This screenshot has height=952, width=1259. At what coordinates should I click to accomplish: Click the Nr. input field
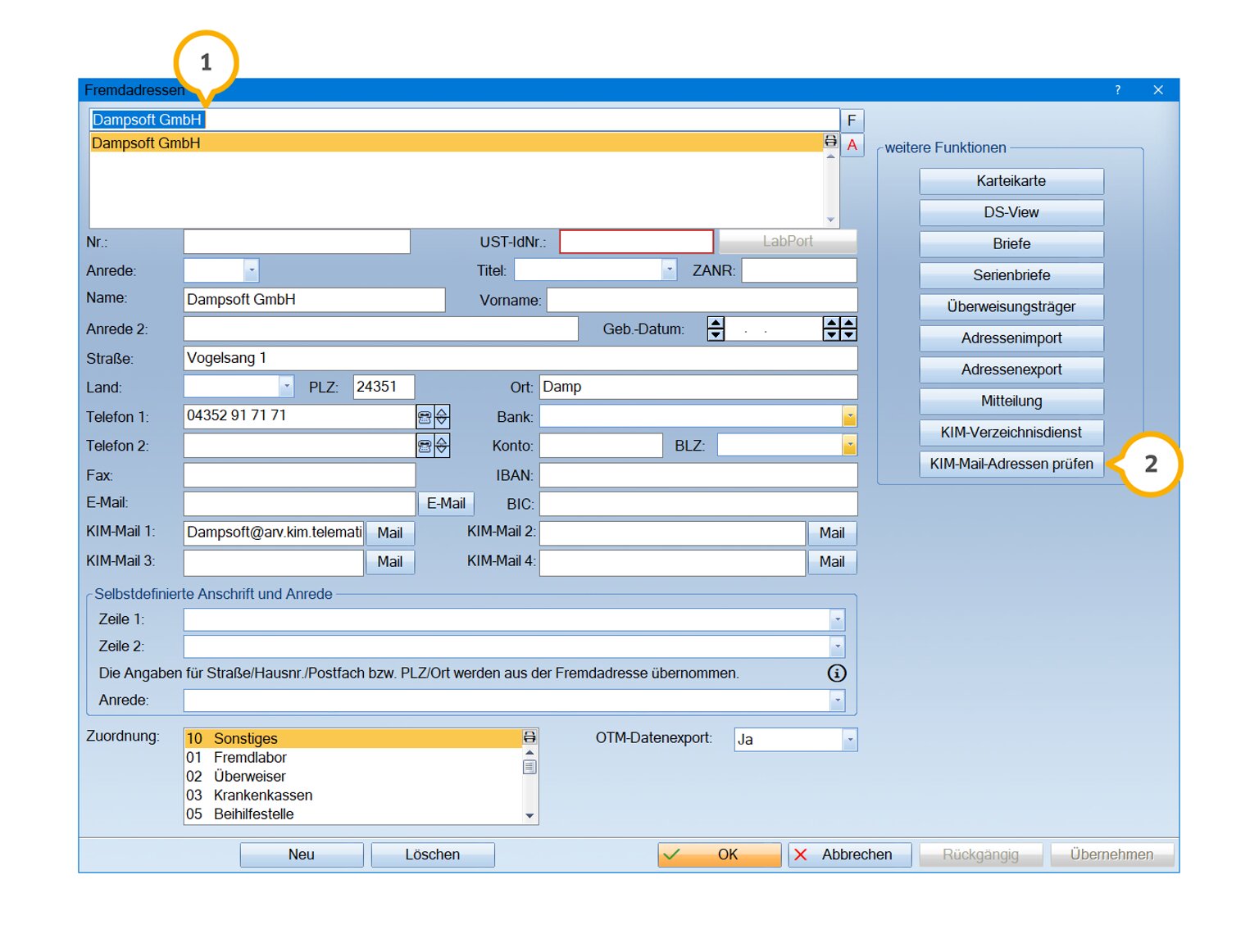click(297, 242)
